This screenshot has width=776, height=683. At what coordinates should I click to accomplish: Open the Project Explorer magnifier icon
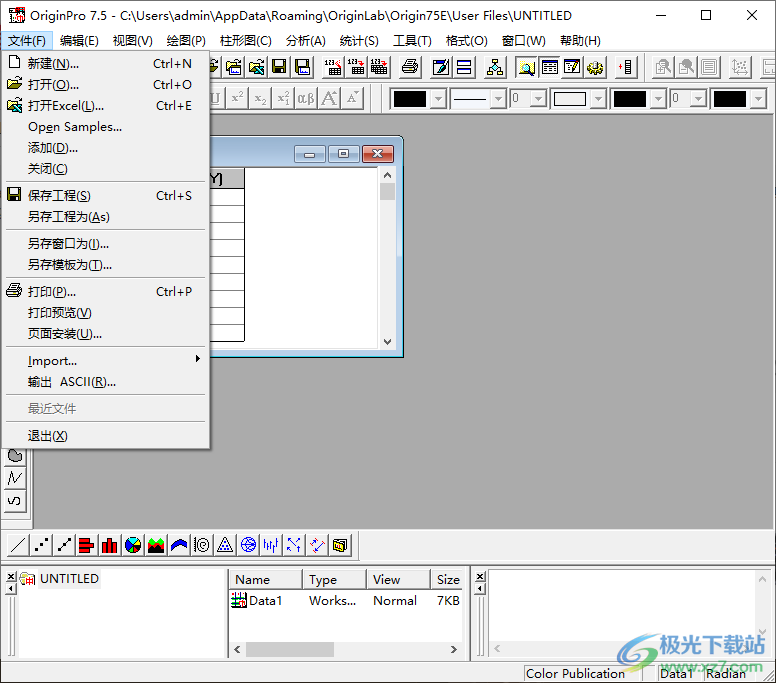coord(527,67)
